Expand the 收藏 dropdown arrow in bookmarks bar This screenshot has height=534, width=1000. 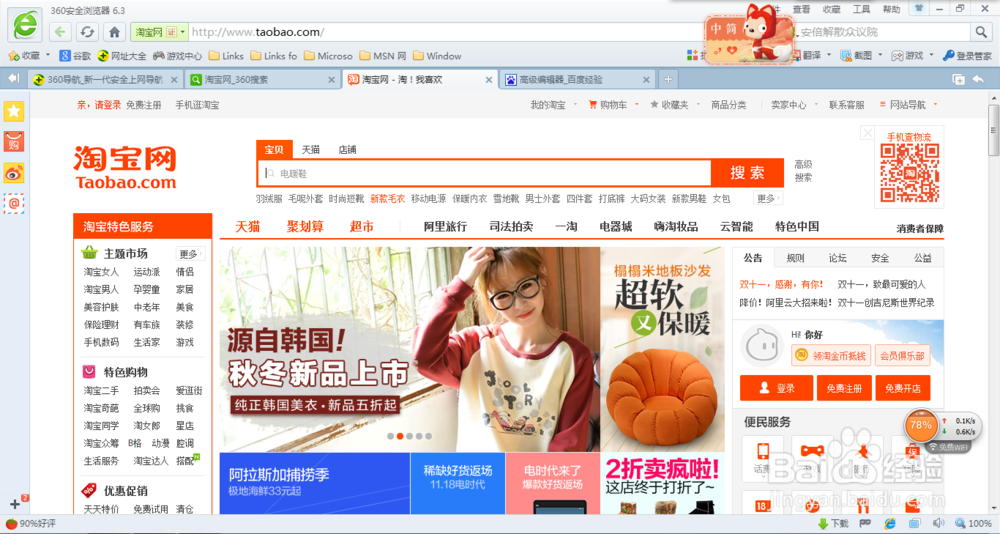coord(48,56)
